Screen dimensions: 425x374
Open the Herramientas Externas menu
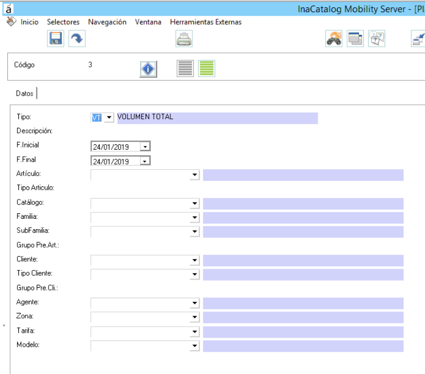pyautogui.click(x=206, y=22)
